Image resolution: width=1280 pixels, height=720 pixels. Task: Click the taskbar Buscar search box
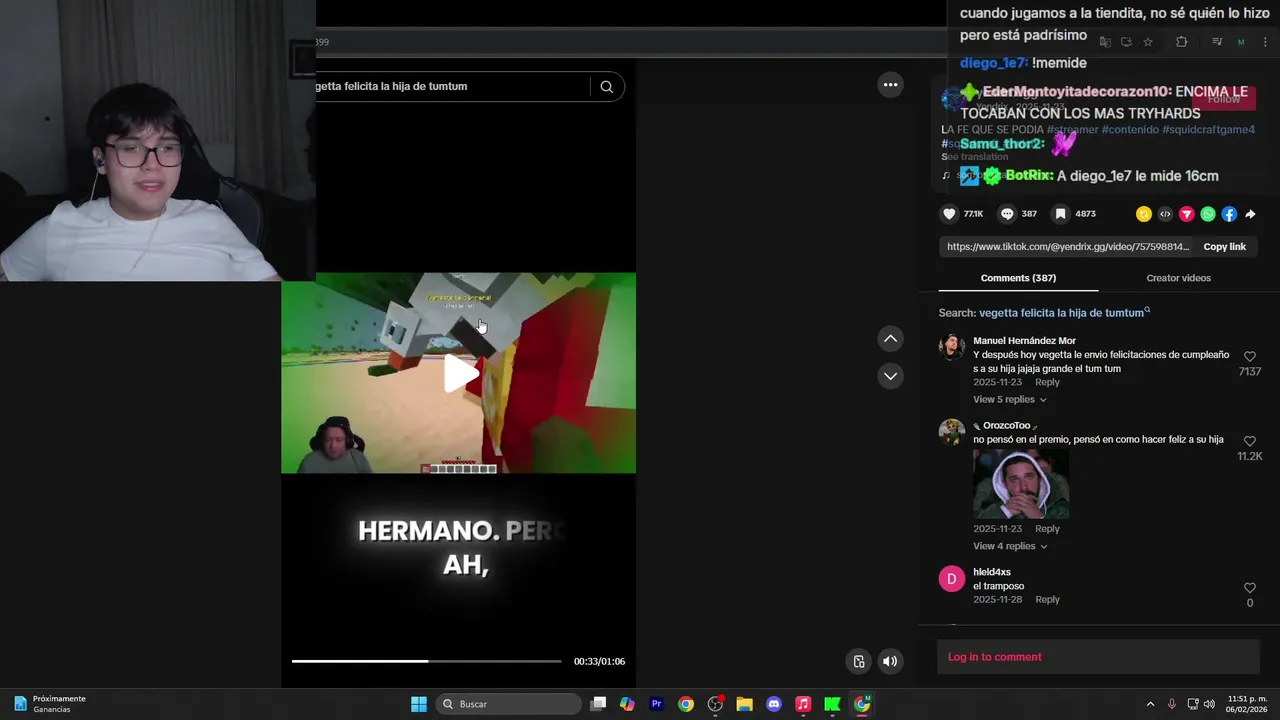(x=508, y=704)
